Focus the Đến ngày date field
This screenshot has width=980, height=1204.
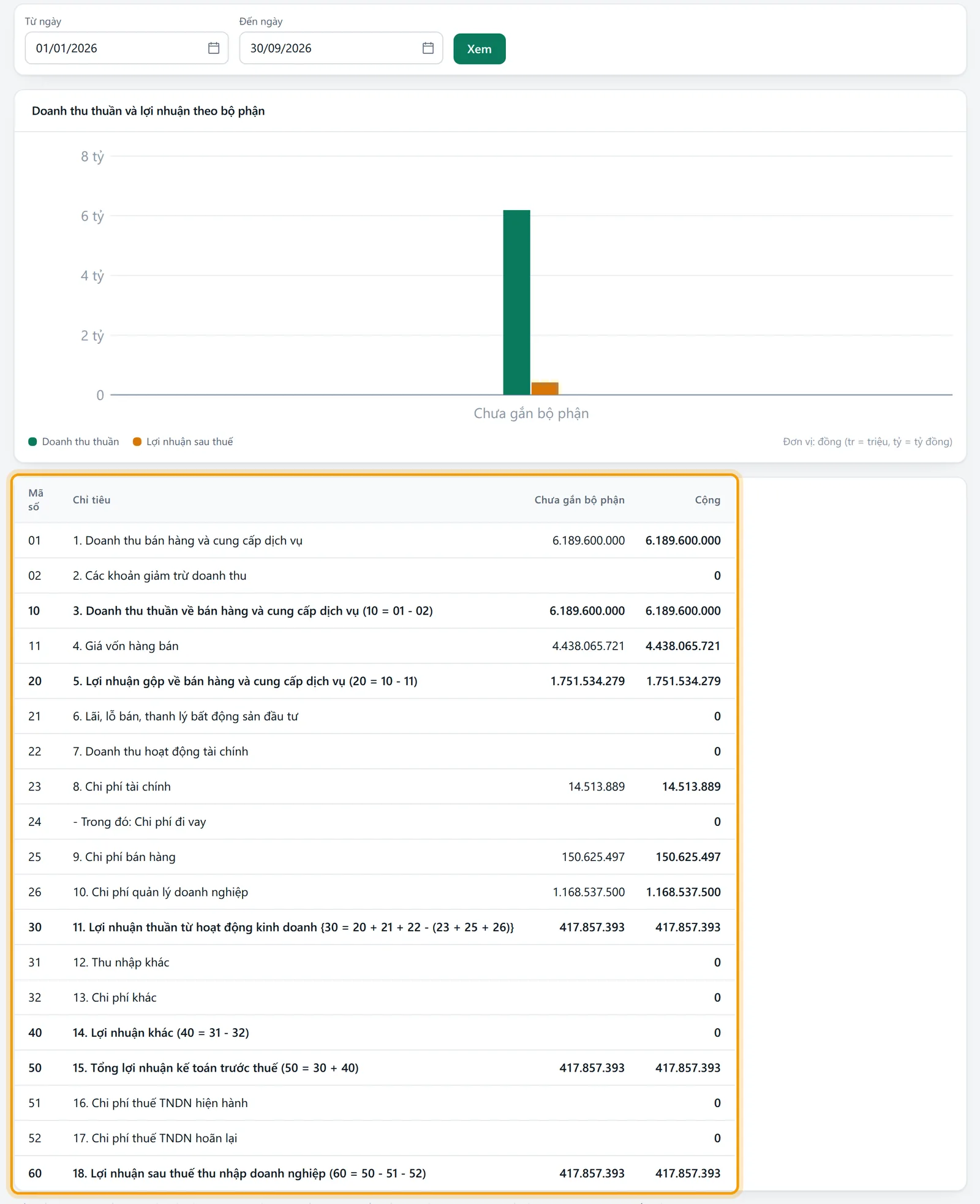pos(341,48)
